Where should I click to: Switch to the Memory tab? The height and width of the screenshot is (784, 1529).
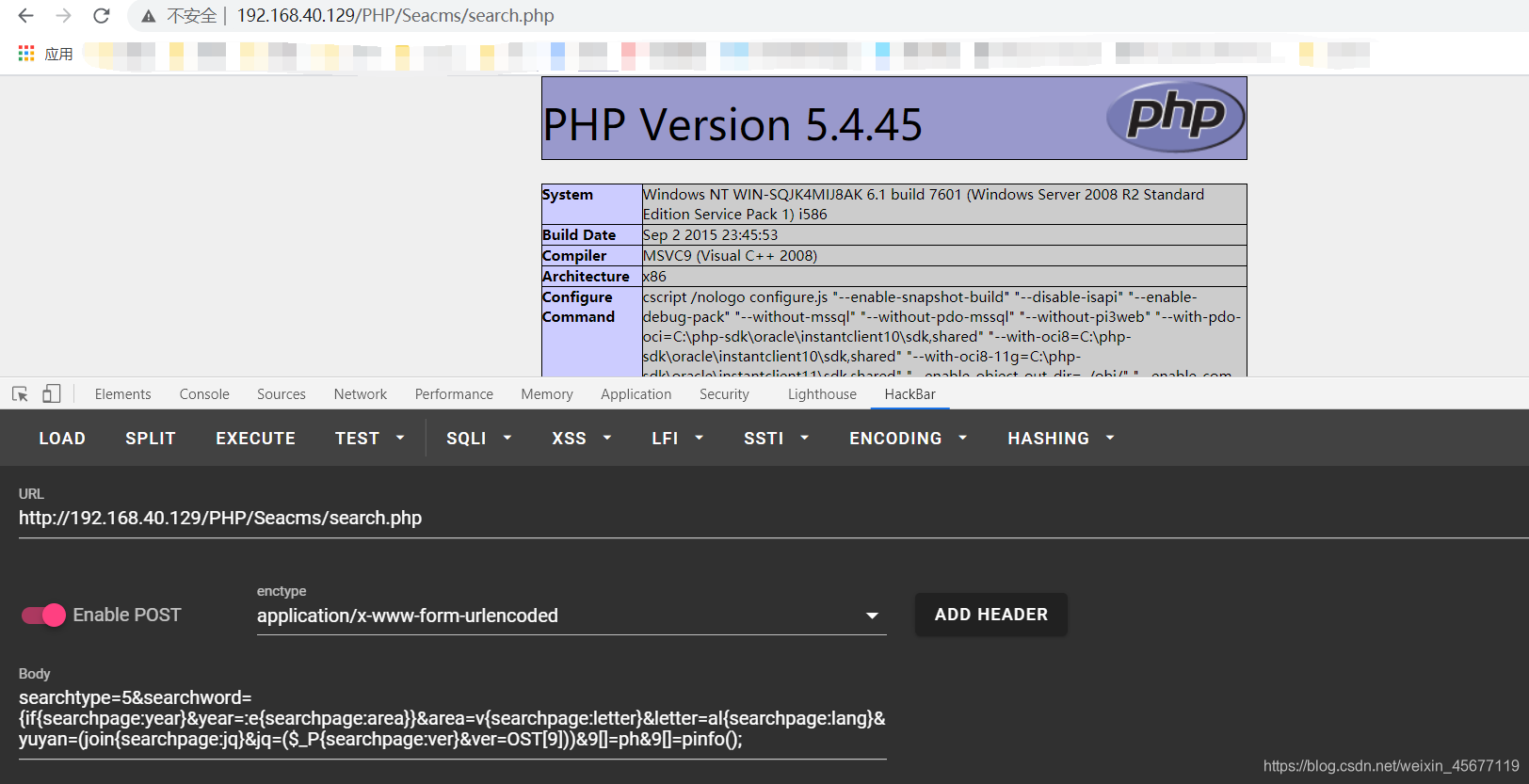pos(547,394)
